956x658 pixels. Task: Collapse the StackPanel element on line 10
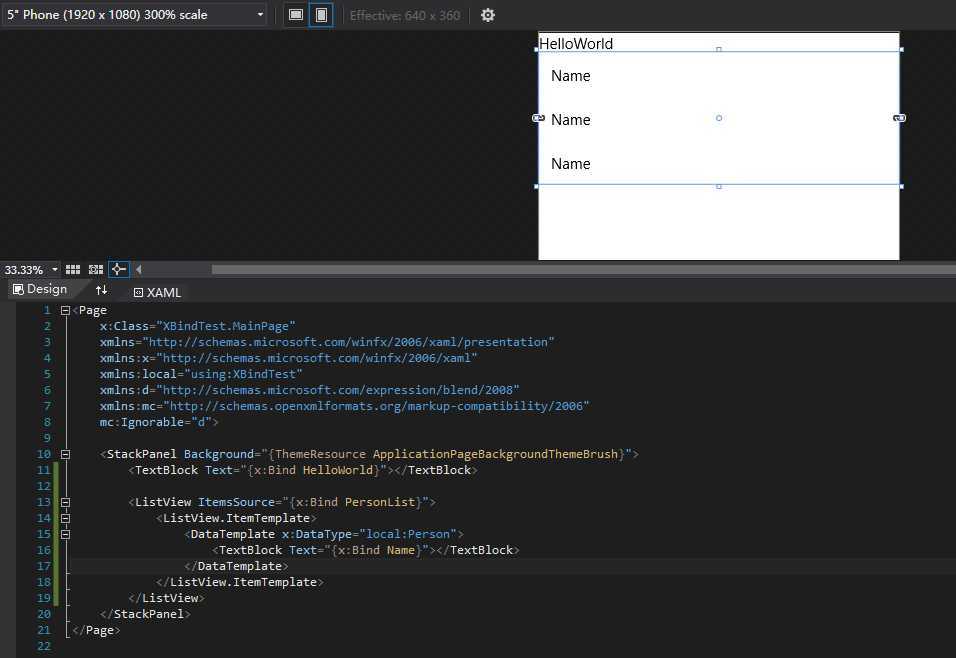click(x=65, y=454)
